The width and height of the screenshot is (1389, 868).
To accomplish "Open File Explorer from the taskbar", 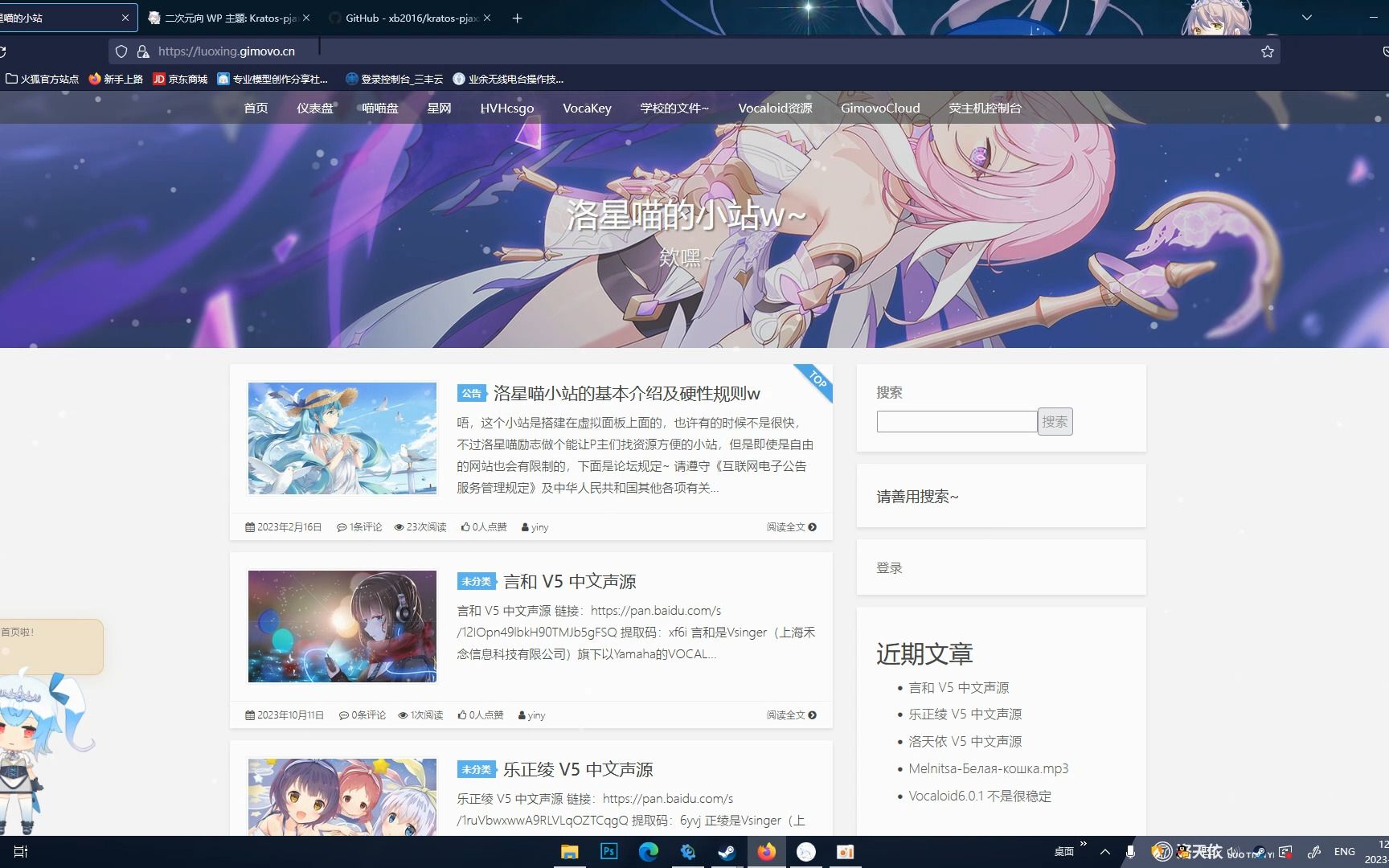I will coord(570,852).
